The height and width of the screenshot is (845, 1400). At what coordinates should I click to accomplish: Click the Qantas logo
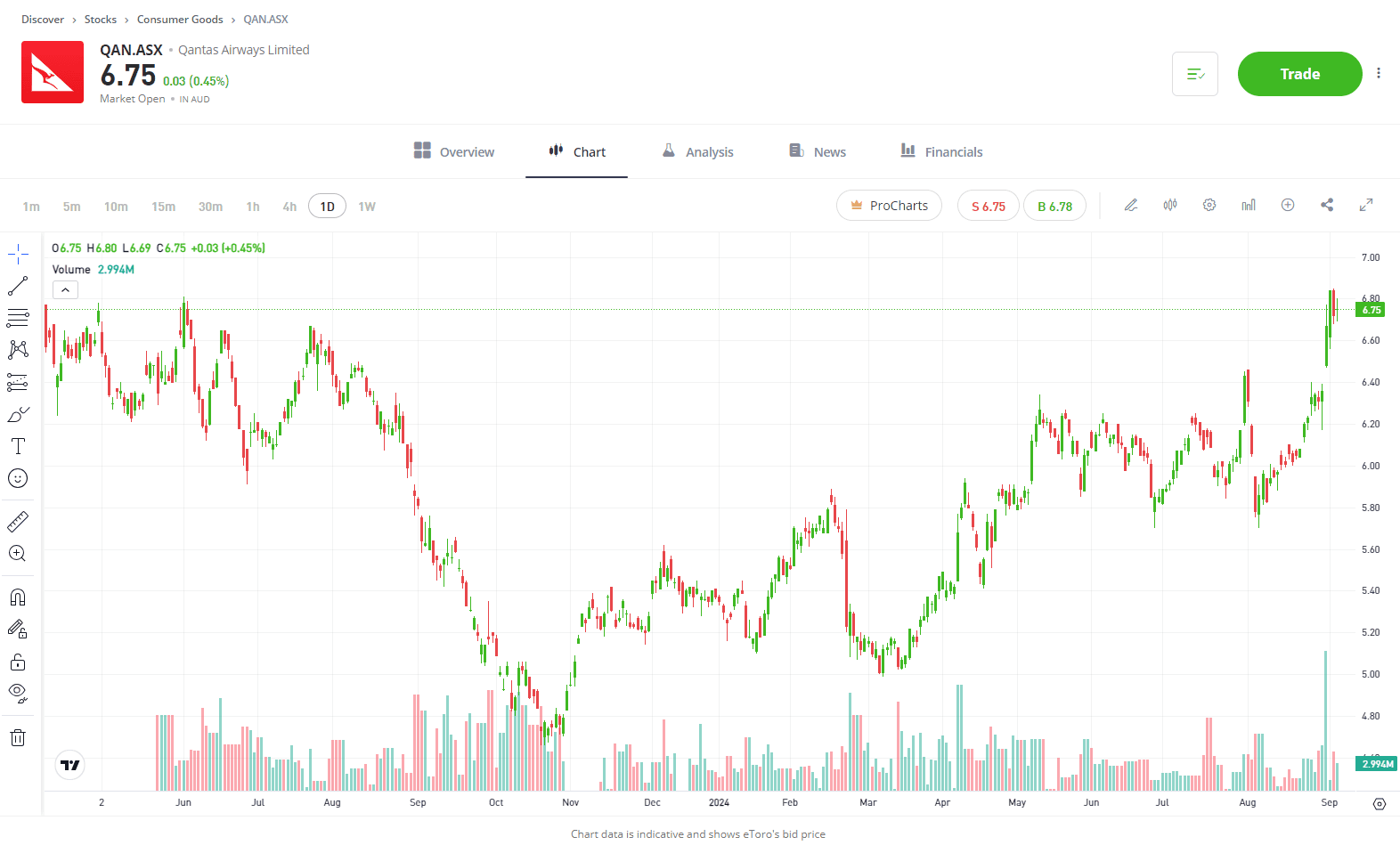click(53, 72)
